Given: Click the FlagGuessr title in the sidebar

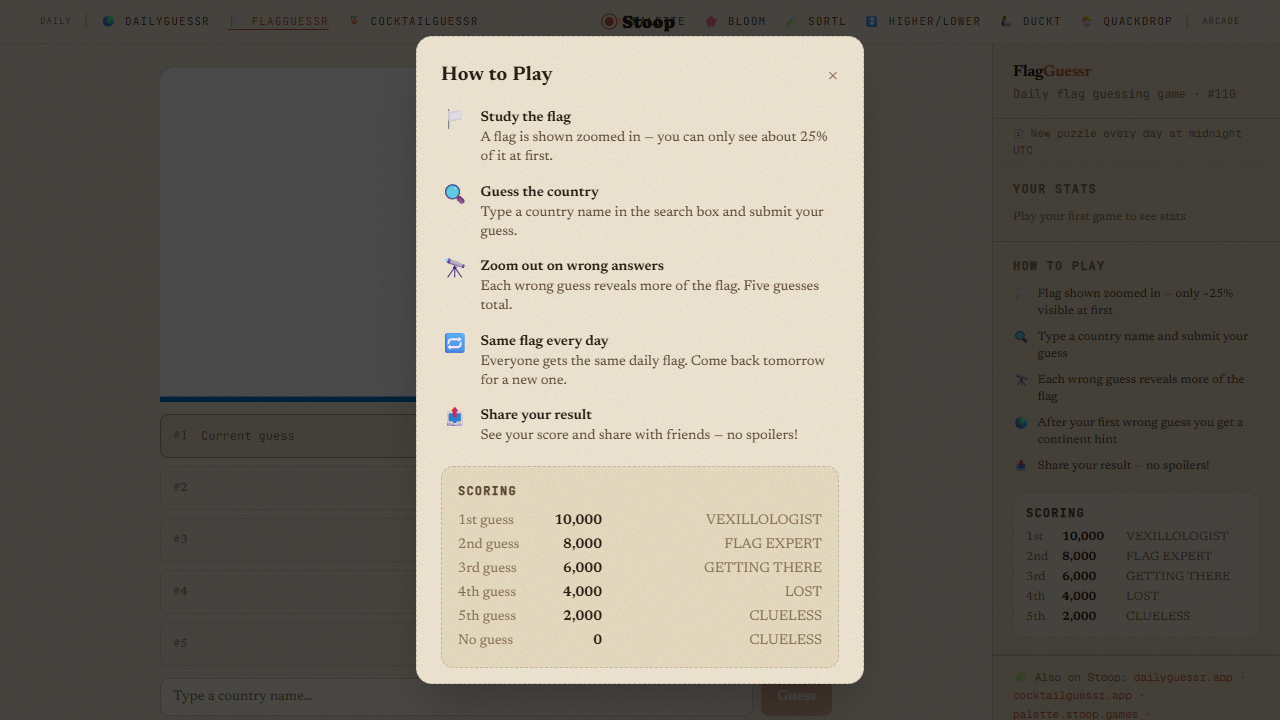Looking at the screenshot, I should [1052, 71].
